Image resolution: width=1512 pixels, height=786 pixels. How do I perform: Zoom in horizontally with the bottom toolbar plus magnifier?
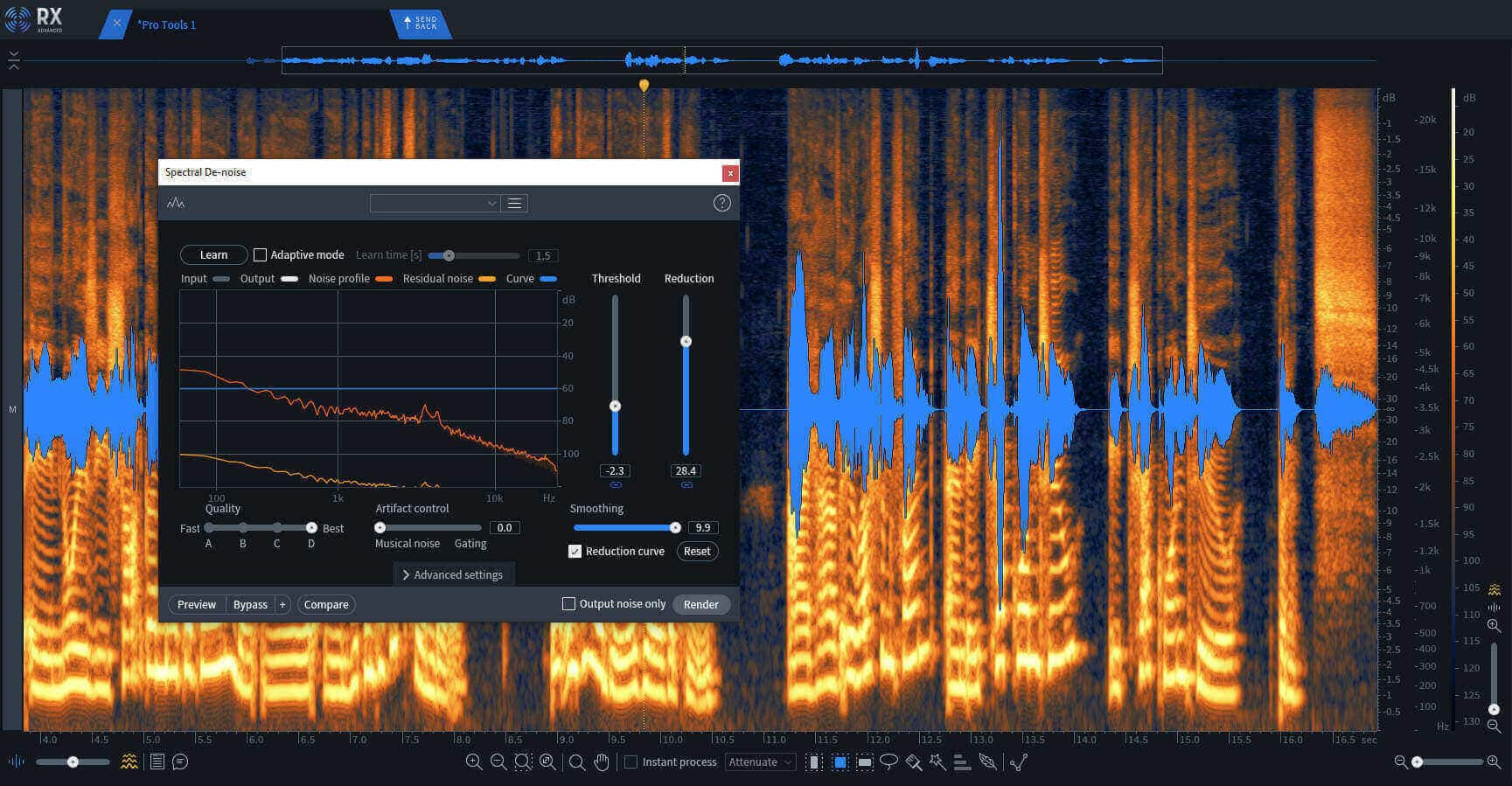[474, 762]
